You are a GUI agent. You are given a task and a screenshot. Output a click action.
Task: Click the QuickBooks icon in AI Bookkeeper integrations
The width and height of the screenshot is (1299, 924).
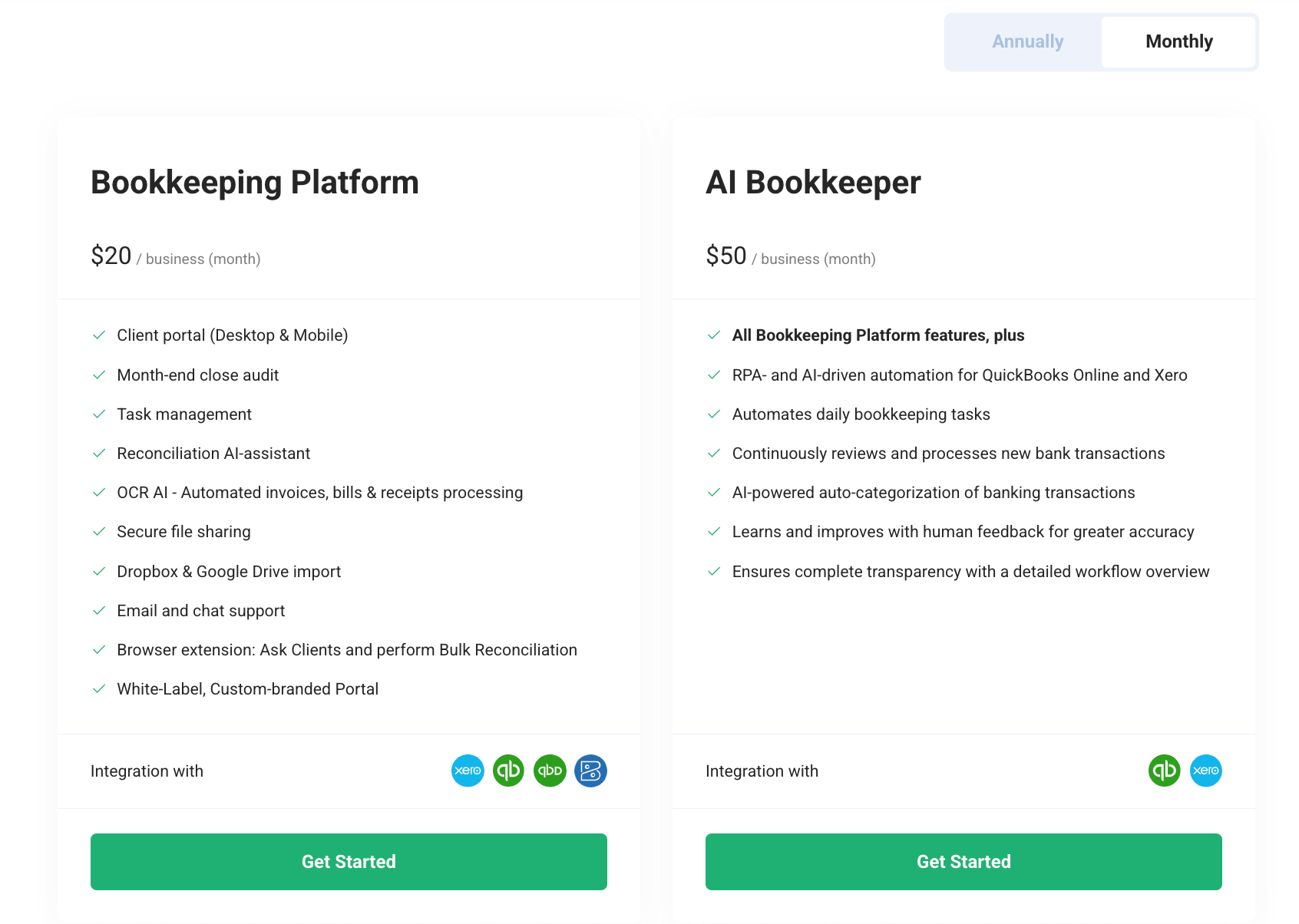(x=1165, y=771)
